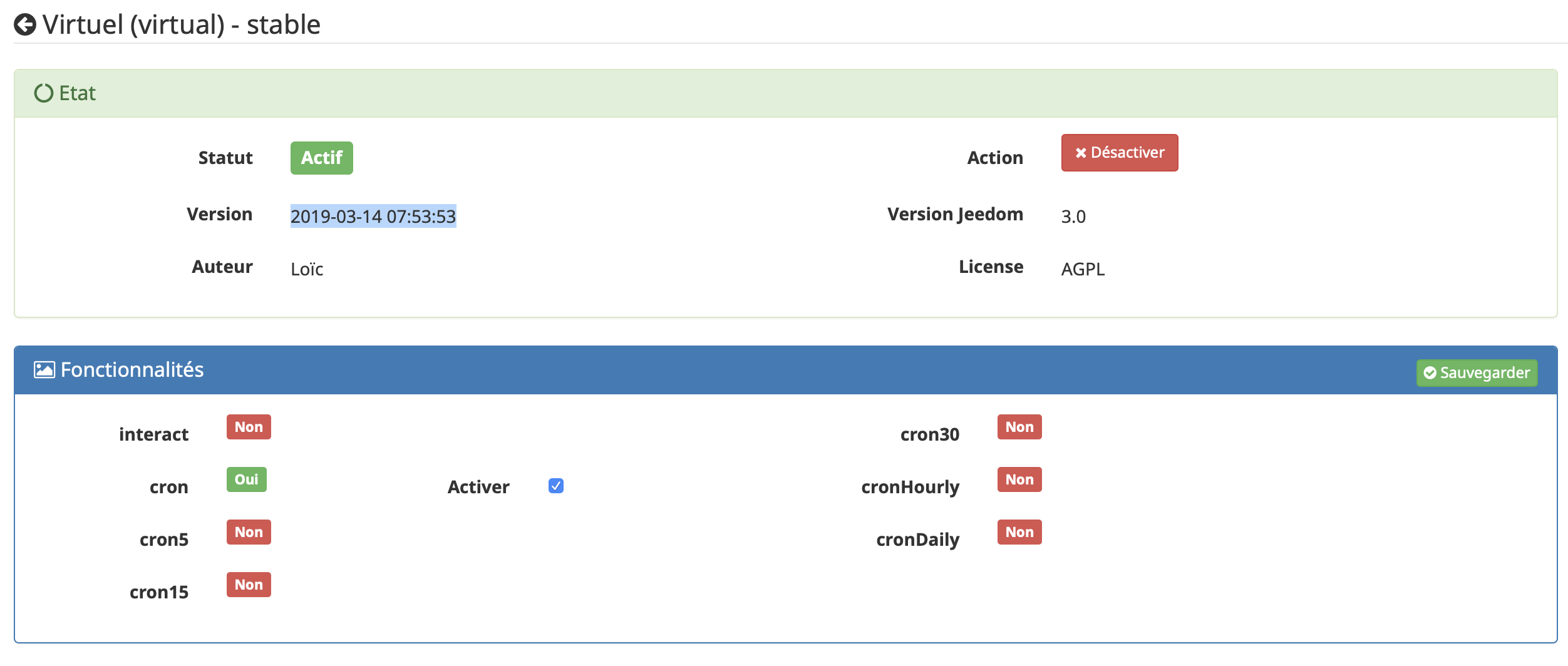
Task: Click the Non badge next to interact
Action: [249, 427]
